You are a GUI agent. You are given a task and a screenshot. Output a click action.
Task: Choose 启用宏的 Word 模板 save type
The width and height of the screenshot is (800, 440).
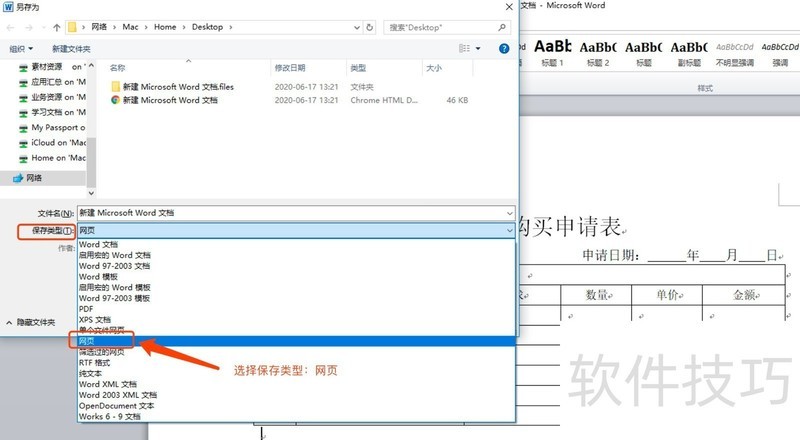pyautogui.click(x=296, y=287)
